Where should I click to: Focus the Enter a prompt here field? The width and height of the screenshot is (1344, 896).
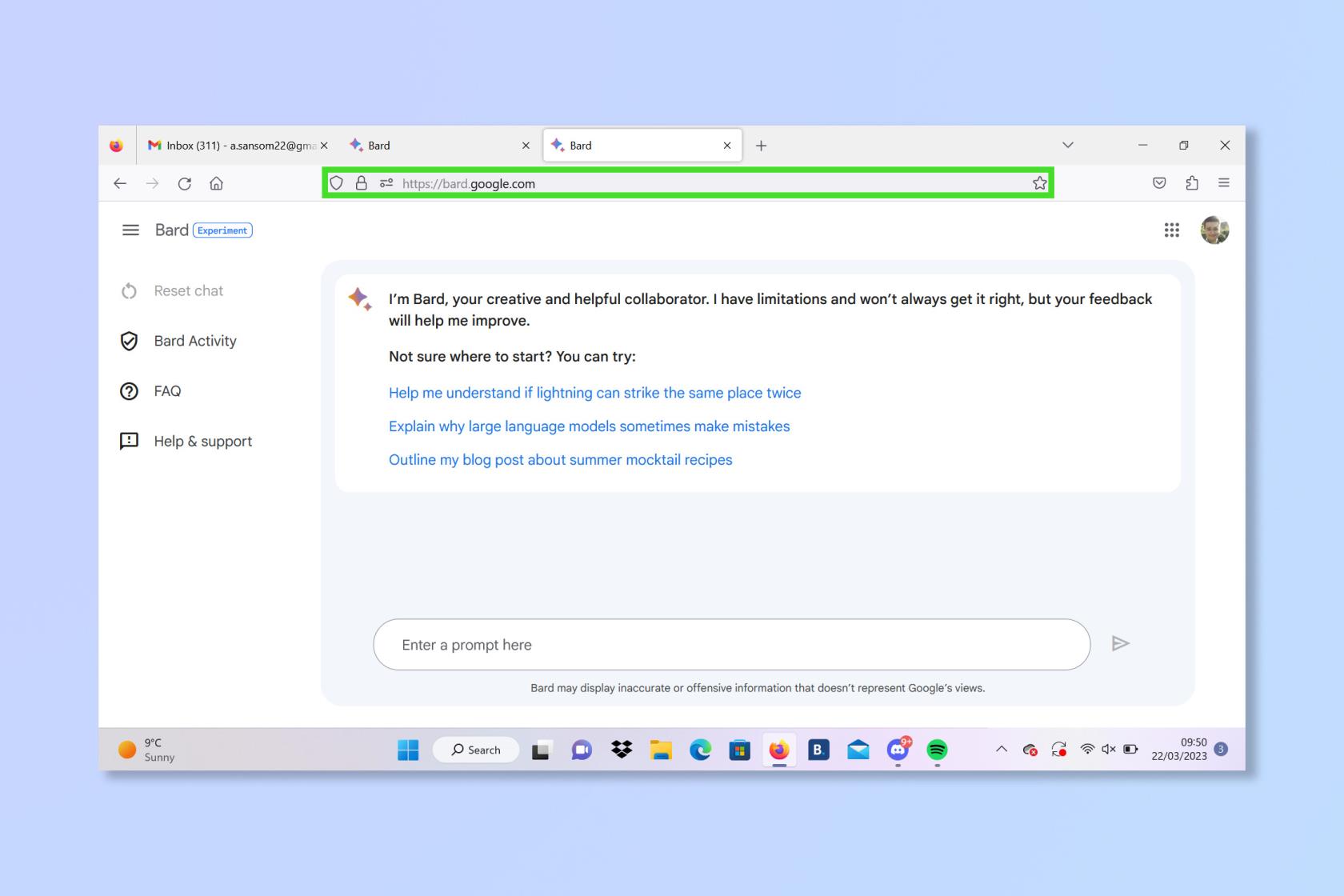(732, 645)
